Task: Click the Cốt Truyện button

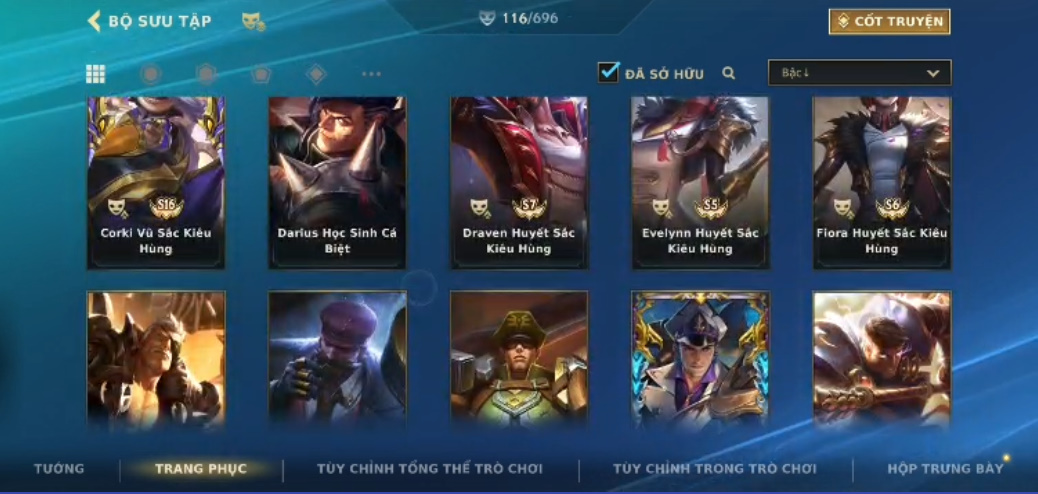Action: (x=889, y=21)
